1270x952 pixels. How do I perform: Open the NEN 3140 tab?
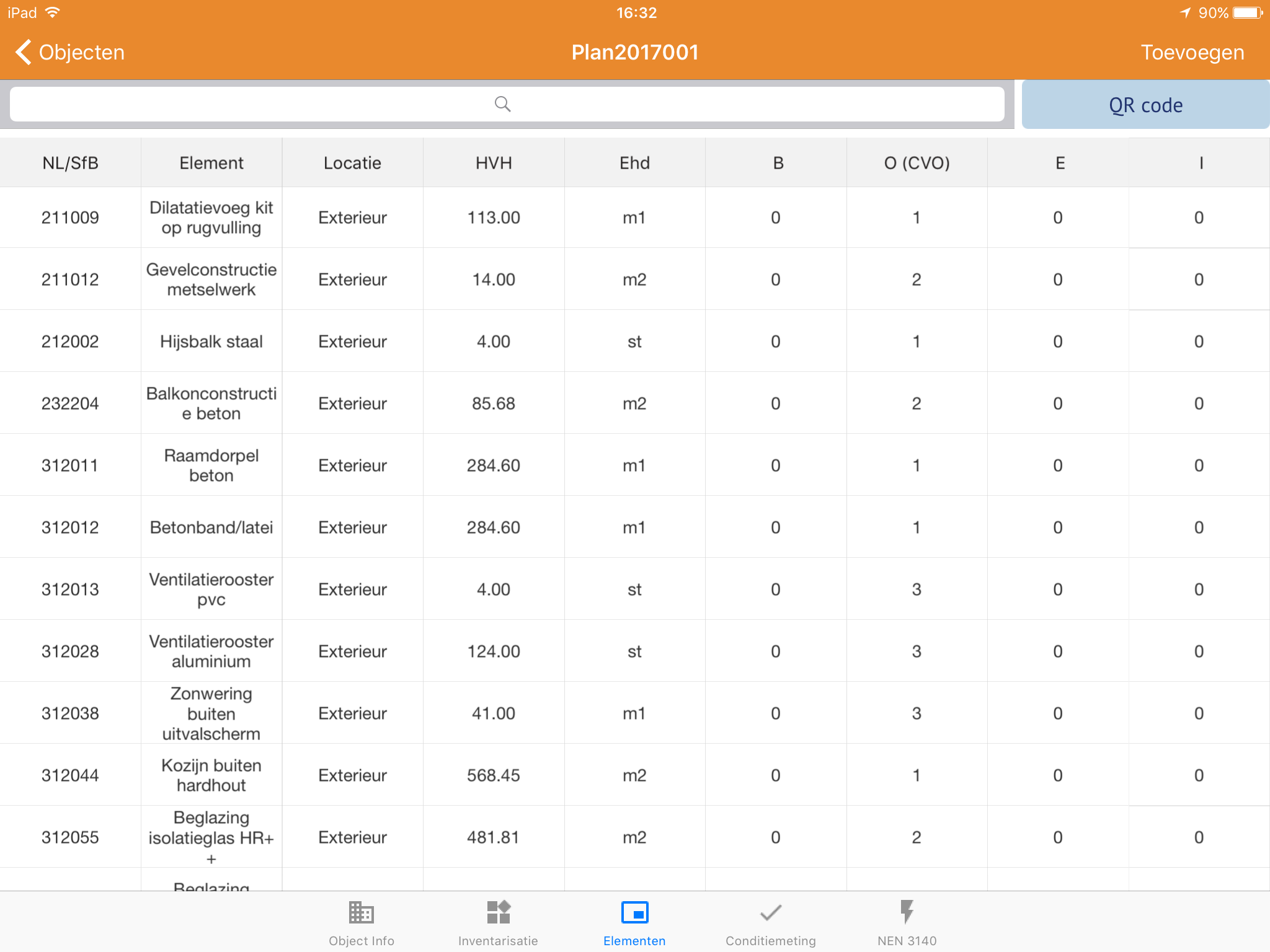tap(907, 923)
